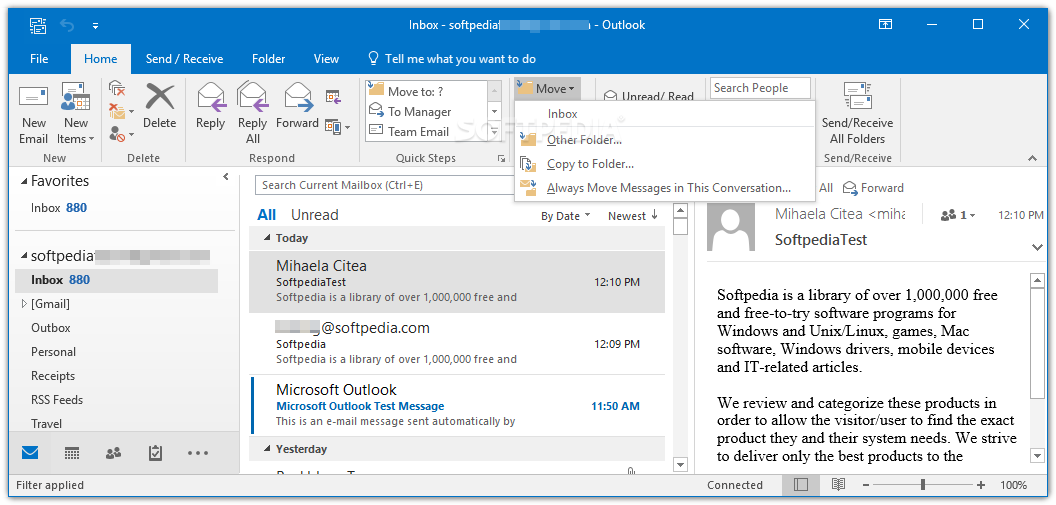Switch to Normal view in status bar

[801, 485]
